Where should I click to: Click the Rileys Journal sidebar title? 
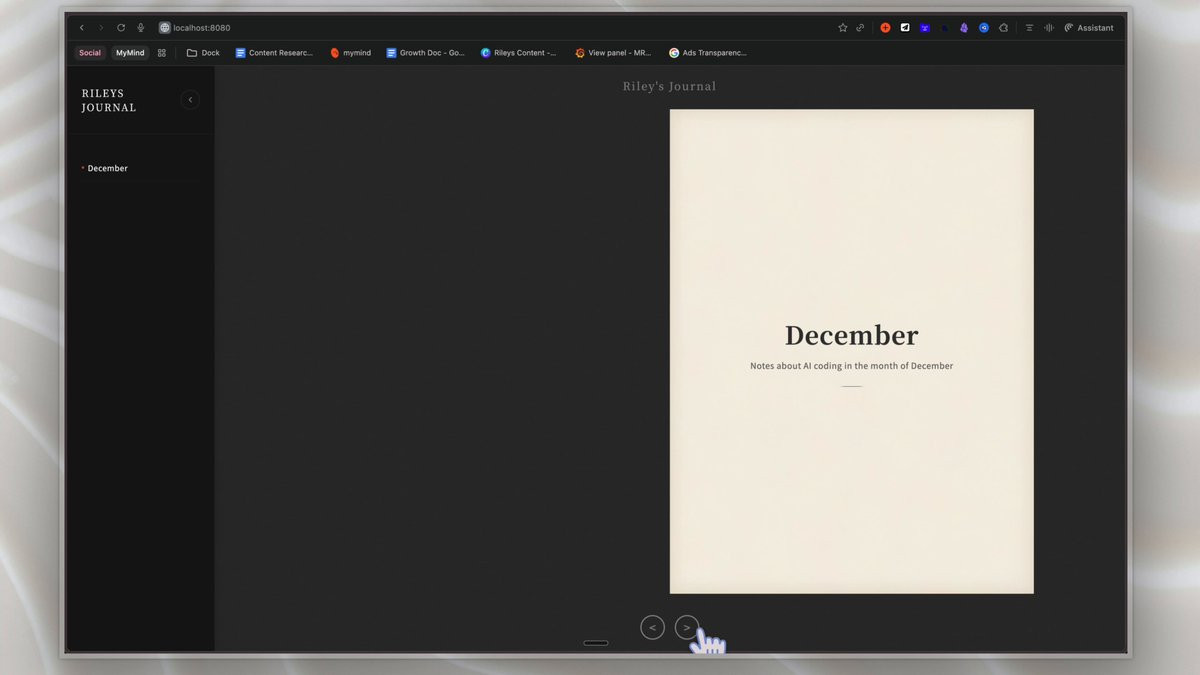pos(109,100)
